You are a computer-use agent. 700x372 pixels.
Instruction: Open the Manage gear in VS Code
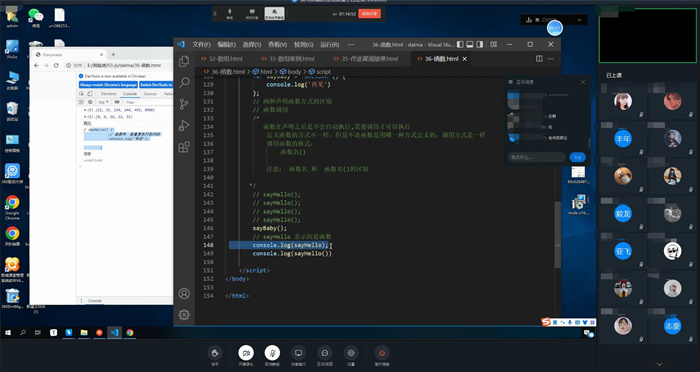coord(184,315)
